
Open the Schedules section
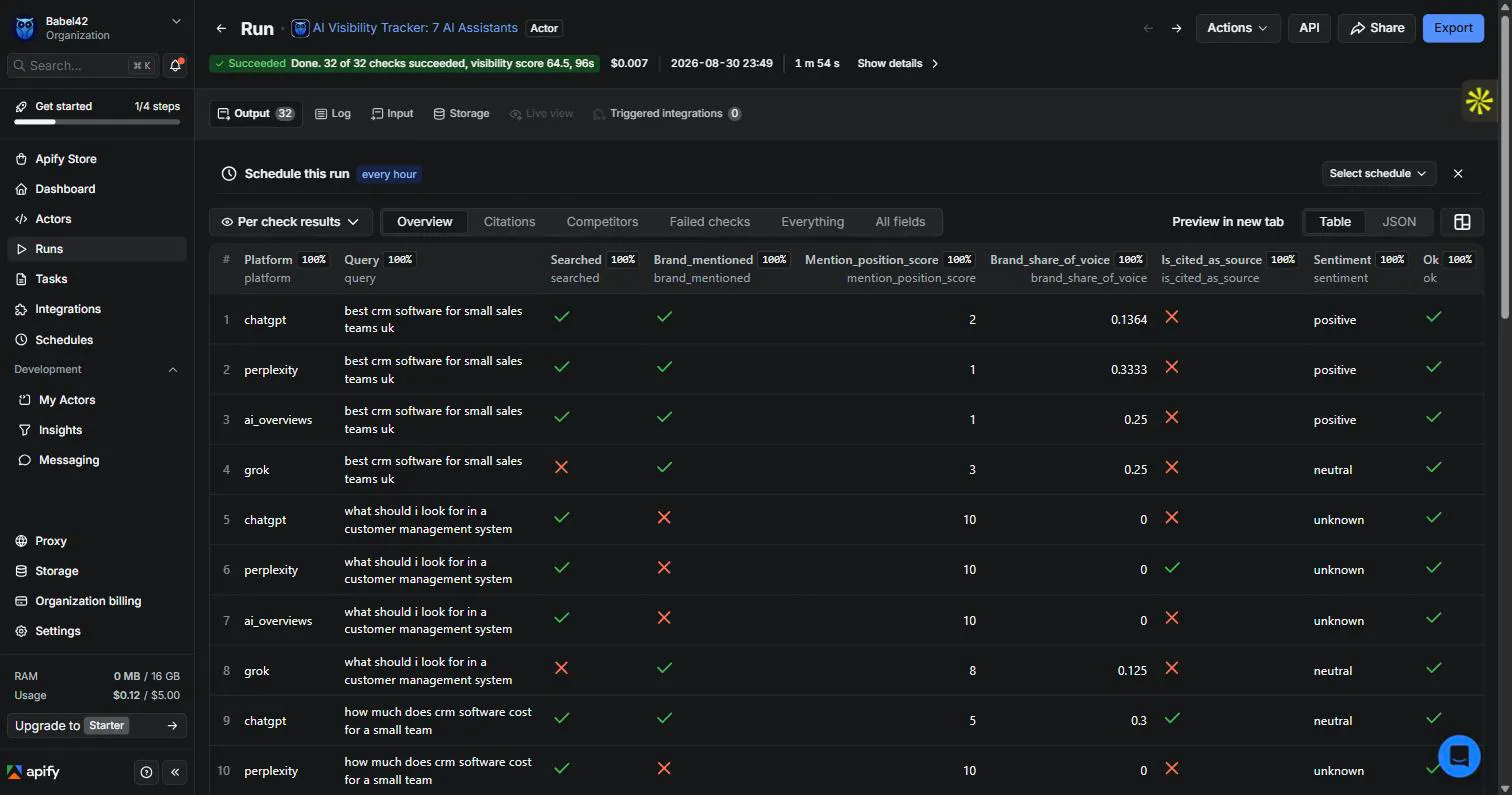(97, 340)
